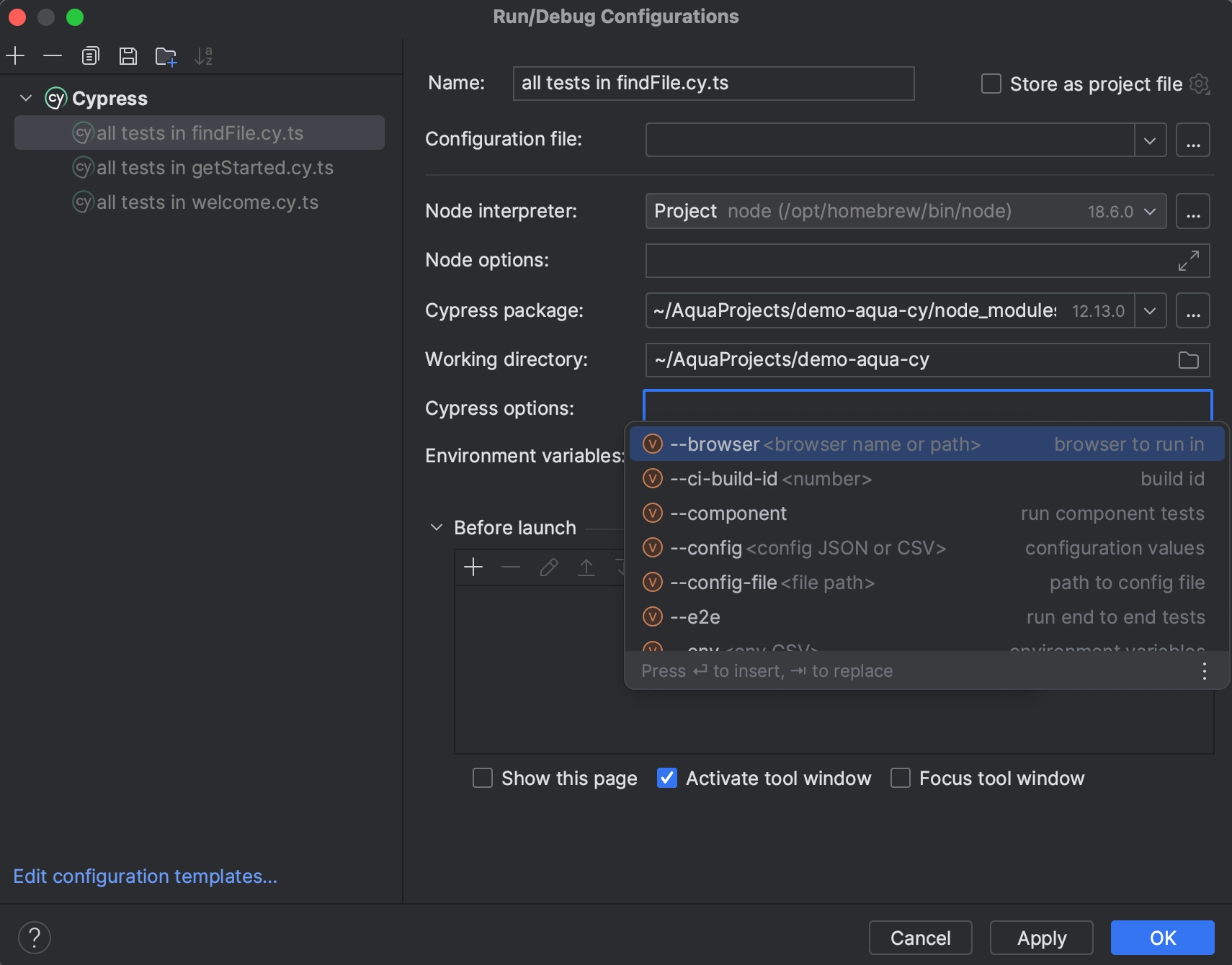Click the icon beside the --e2e suggestion
Viewport: 1232px width, 965px height.
coord(653,617)
